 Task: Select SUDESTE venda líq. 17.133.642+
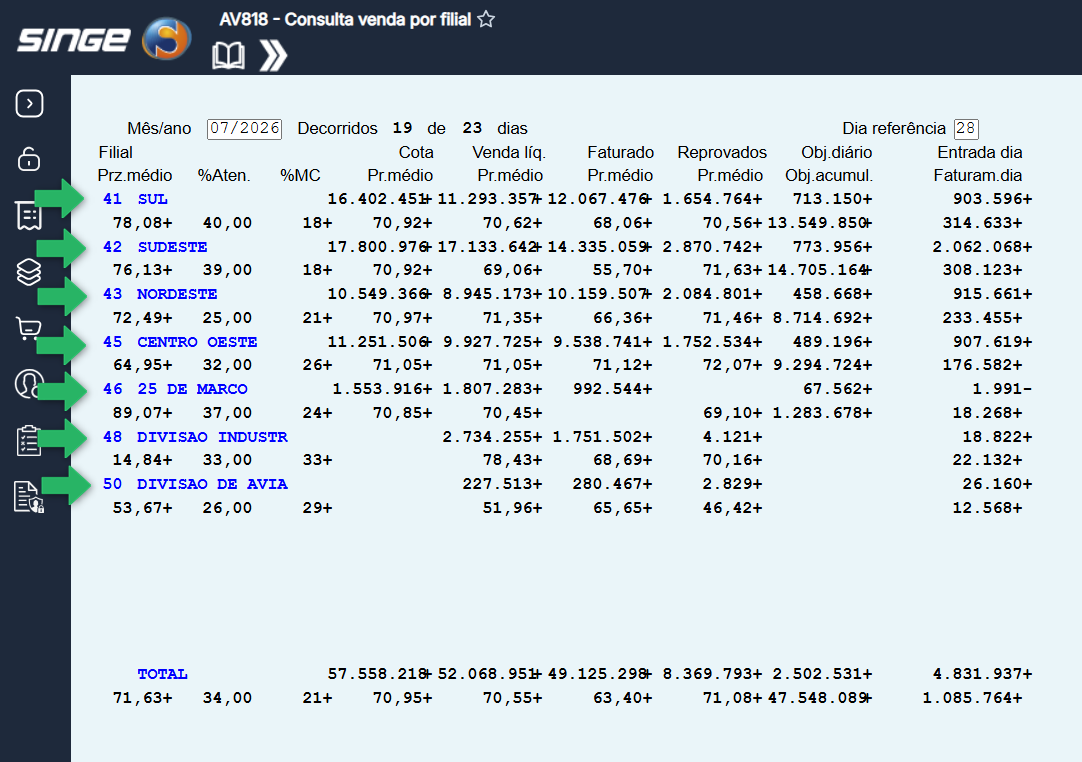coord(490,246)
